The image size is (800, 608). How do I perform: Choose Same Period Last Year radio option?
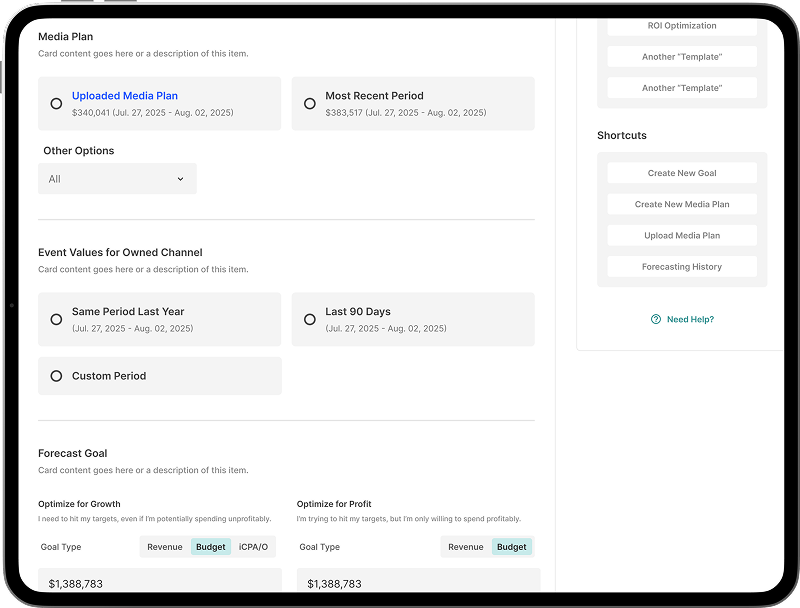click(x=57, y=319)
